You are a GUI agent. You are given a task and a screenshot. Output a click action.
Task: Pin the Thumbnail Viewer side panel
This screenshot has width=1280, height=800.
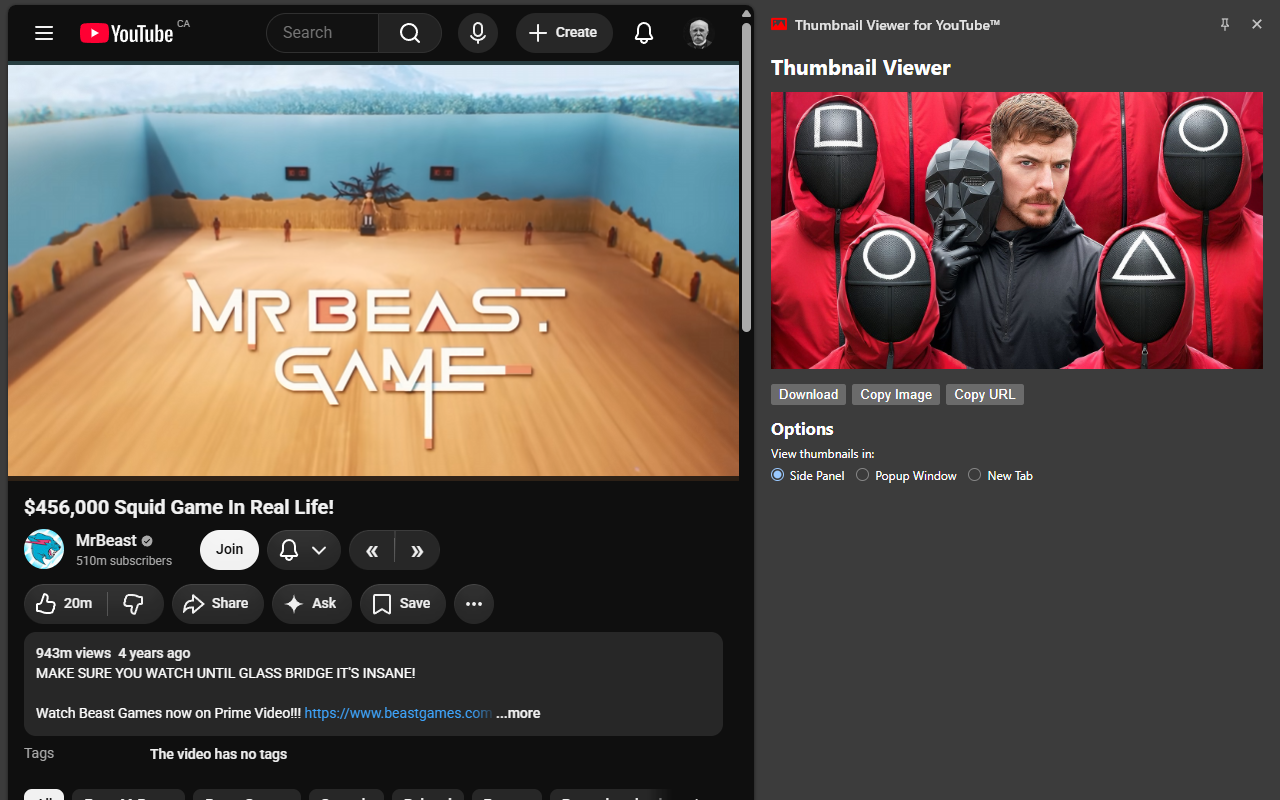point(1225,24)
